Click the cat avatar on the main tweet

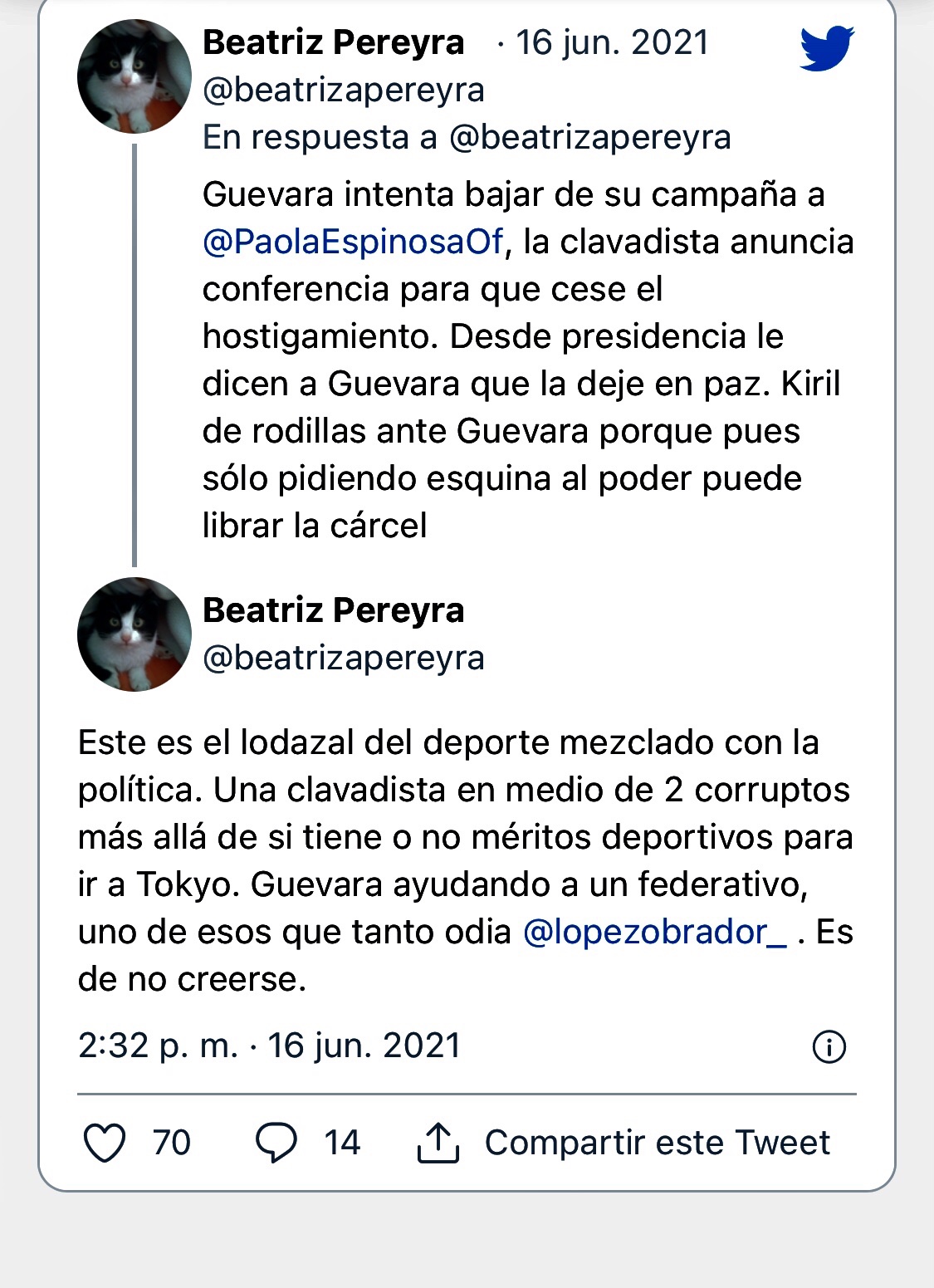(134, 634)
